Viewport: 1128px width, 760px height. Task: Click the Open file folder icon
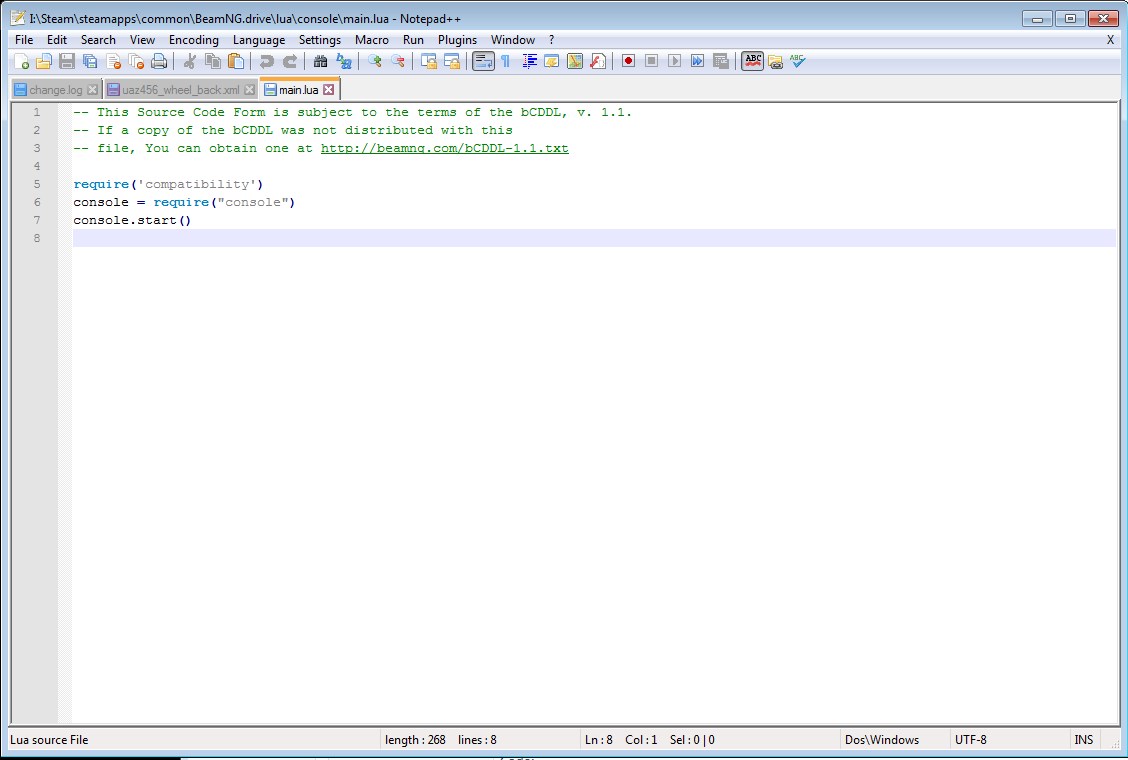coord(44,61)
